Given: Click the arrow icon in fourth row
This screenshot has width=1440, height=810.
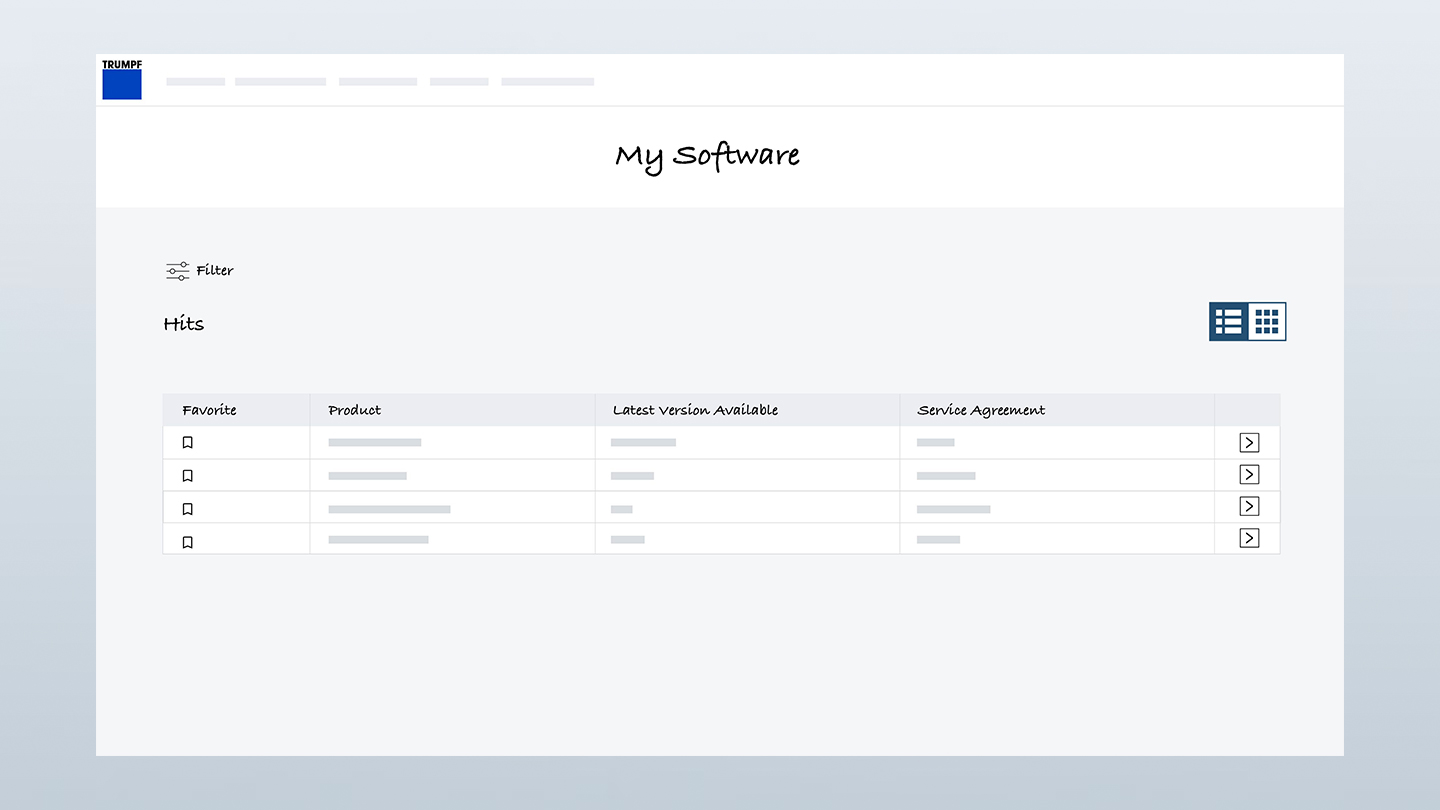Looking at the screenshot, I should click(1249, 539).
